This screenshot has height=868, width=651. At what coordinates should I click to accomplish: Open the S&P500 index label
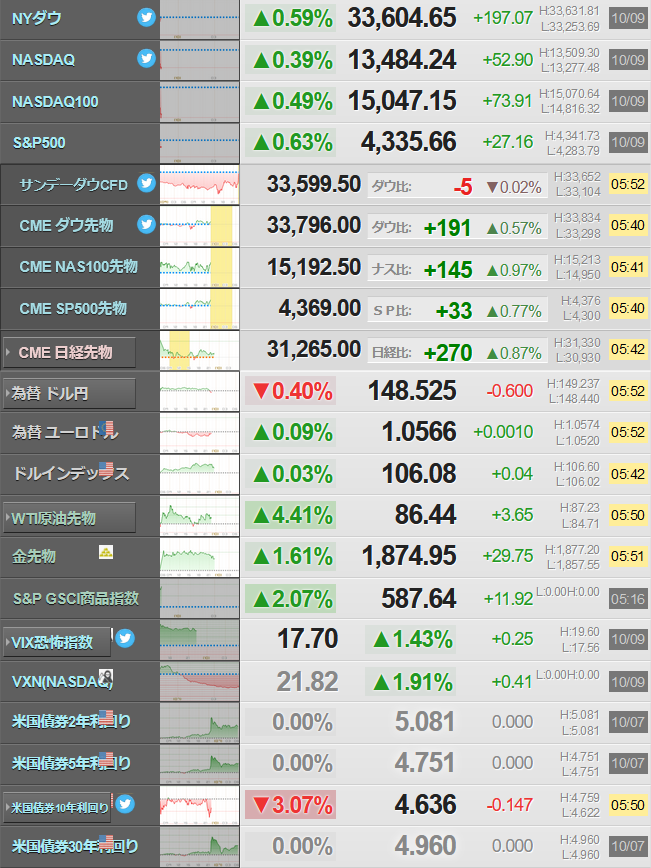click(39, 143)
